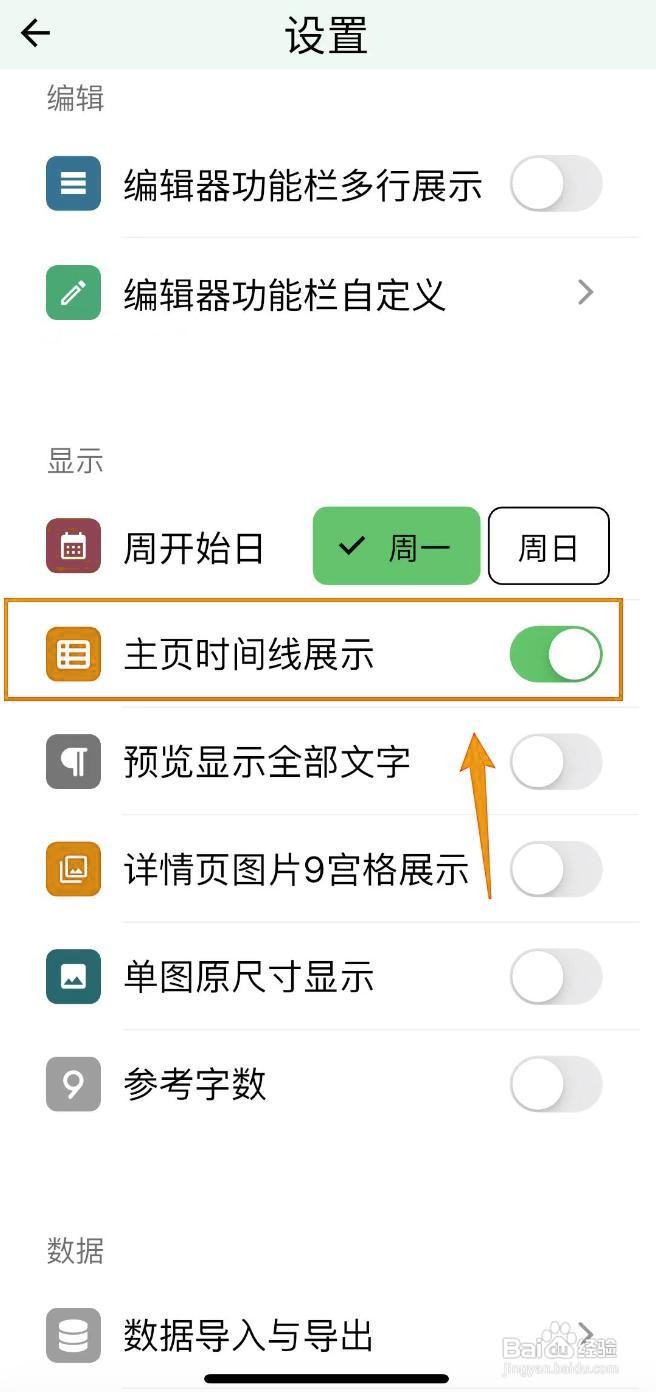Turn on 预览显示全部文字
Image resolution: width=656 pixels, height=1392 pixels.
pyautogui.click(x=556, y=762)
